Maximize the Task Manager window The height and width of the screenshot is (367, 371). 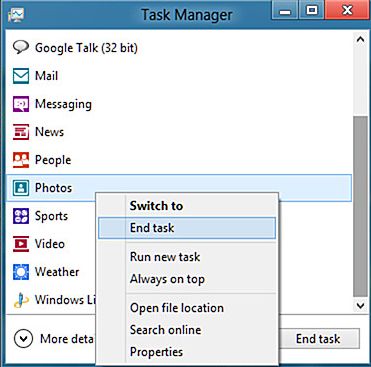pyautogui.click(x=312, y=11)
